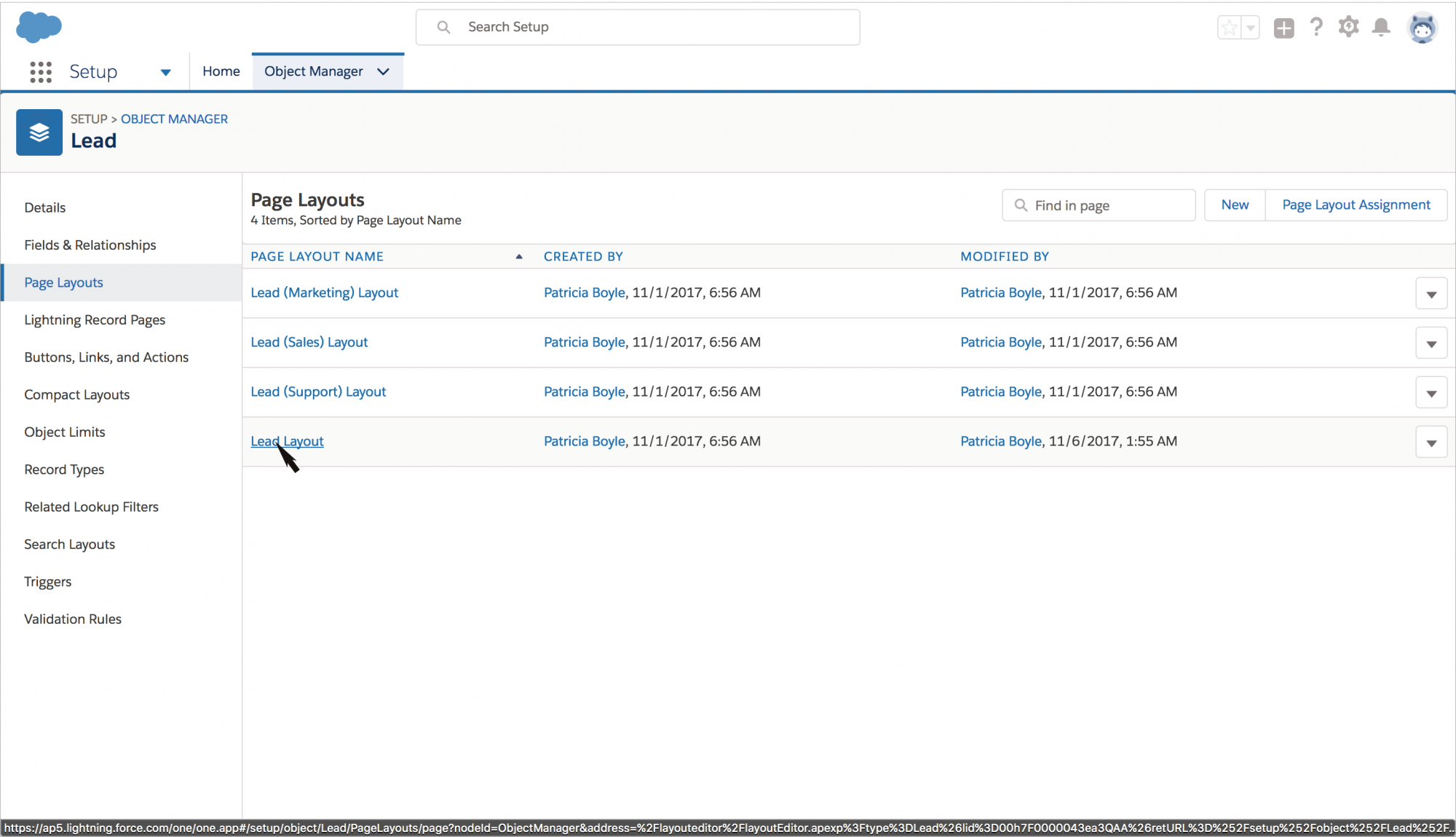Expand the Object Manager tab chevron
Screen dimensions: 1456x837
[384, 71]
